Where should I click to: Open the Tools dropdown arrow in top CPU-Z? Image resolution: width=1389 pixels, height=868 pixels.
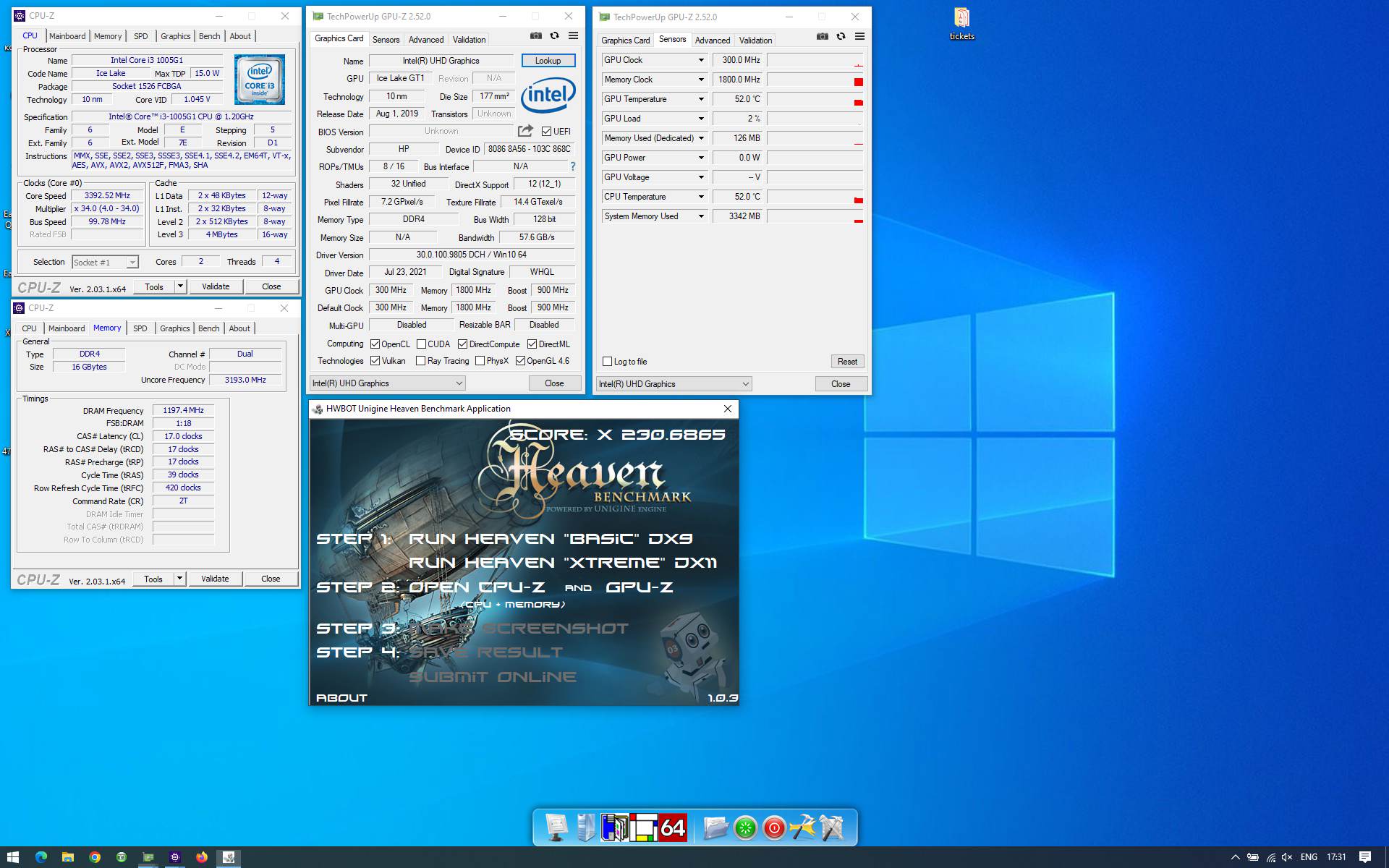click(x=180, y=286)
